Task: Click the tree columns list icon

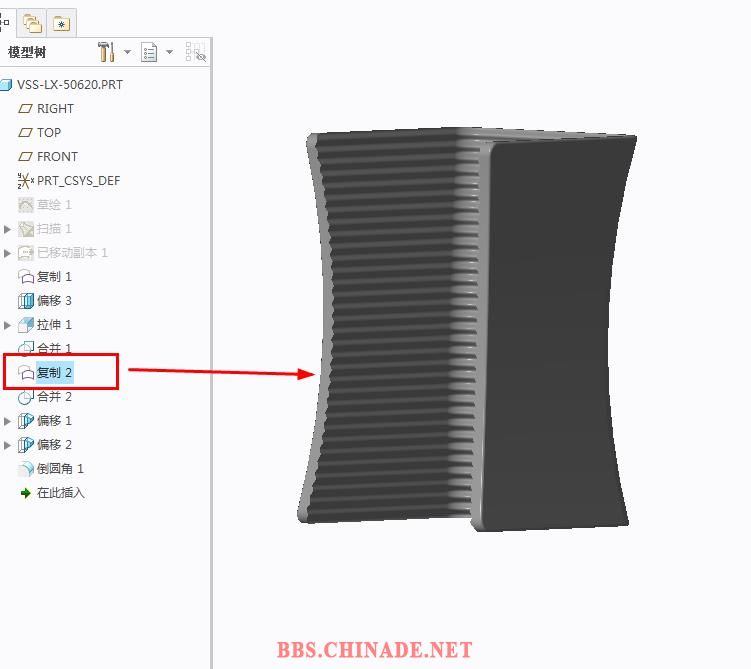Action: [149, 52]
